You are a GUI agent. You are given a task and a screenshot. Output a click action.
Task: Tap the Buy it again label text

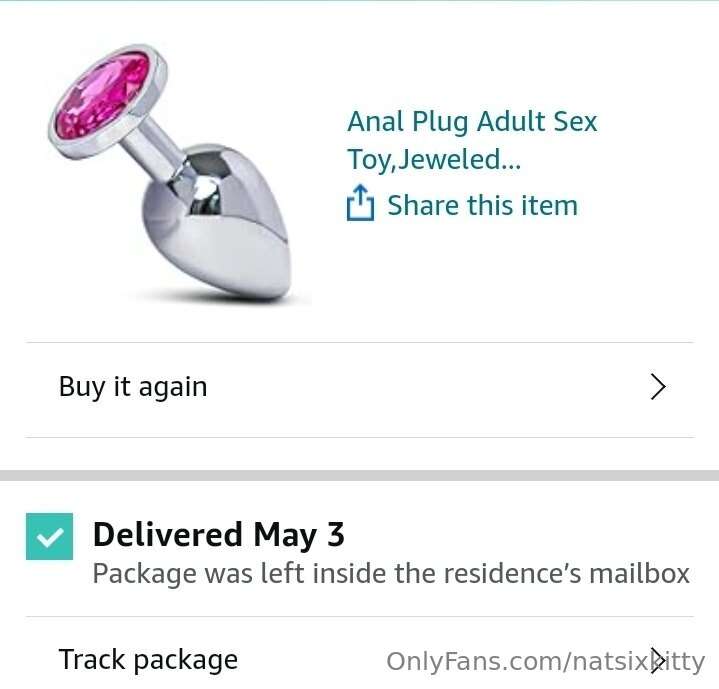click(x=133, y=387)
